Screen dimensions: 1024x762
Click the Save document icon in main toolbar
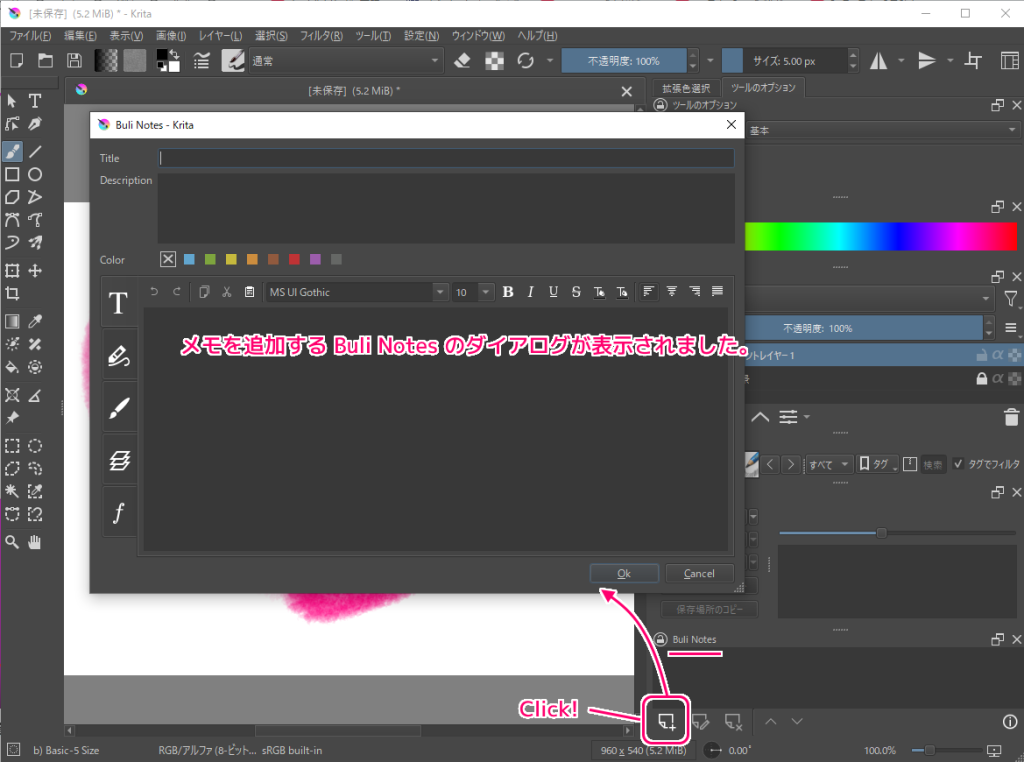click(x=74, y=61)
